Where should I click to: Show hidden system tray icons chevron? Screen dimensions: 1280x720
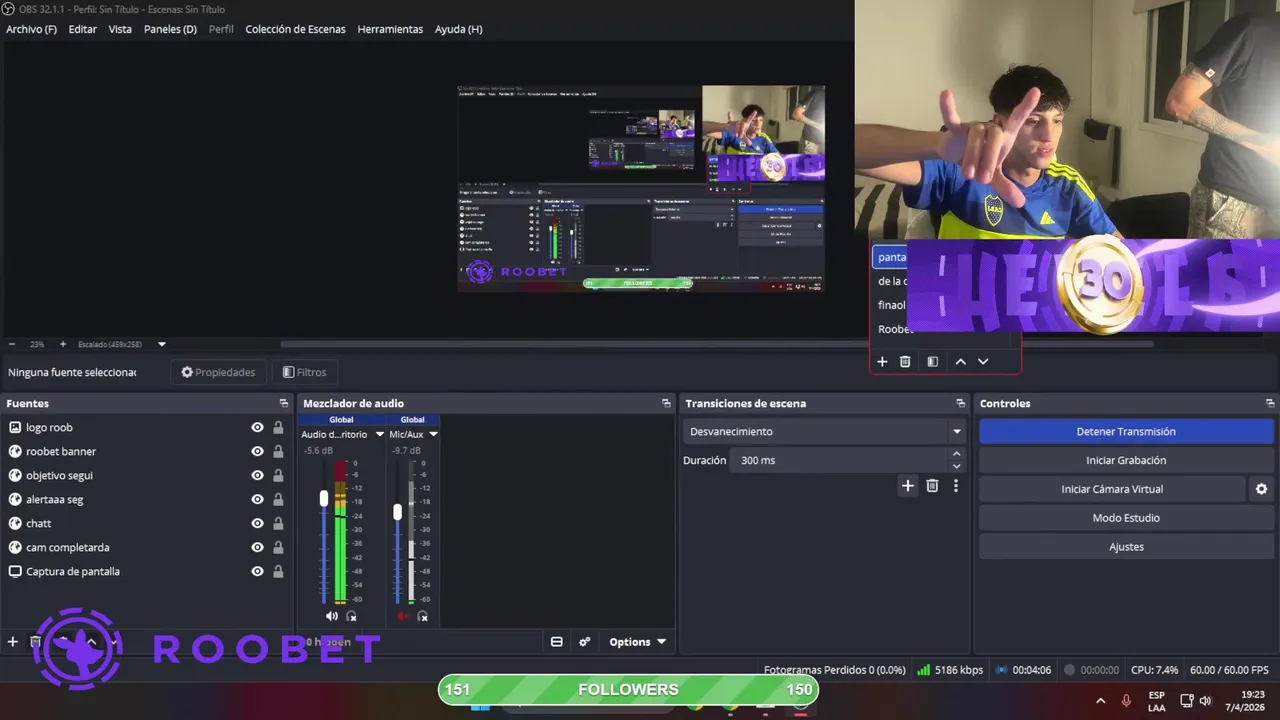(1101, 701)
